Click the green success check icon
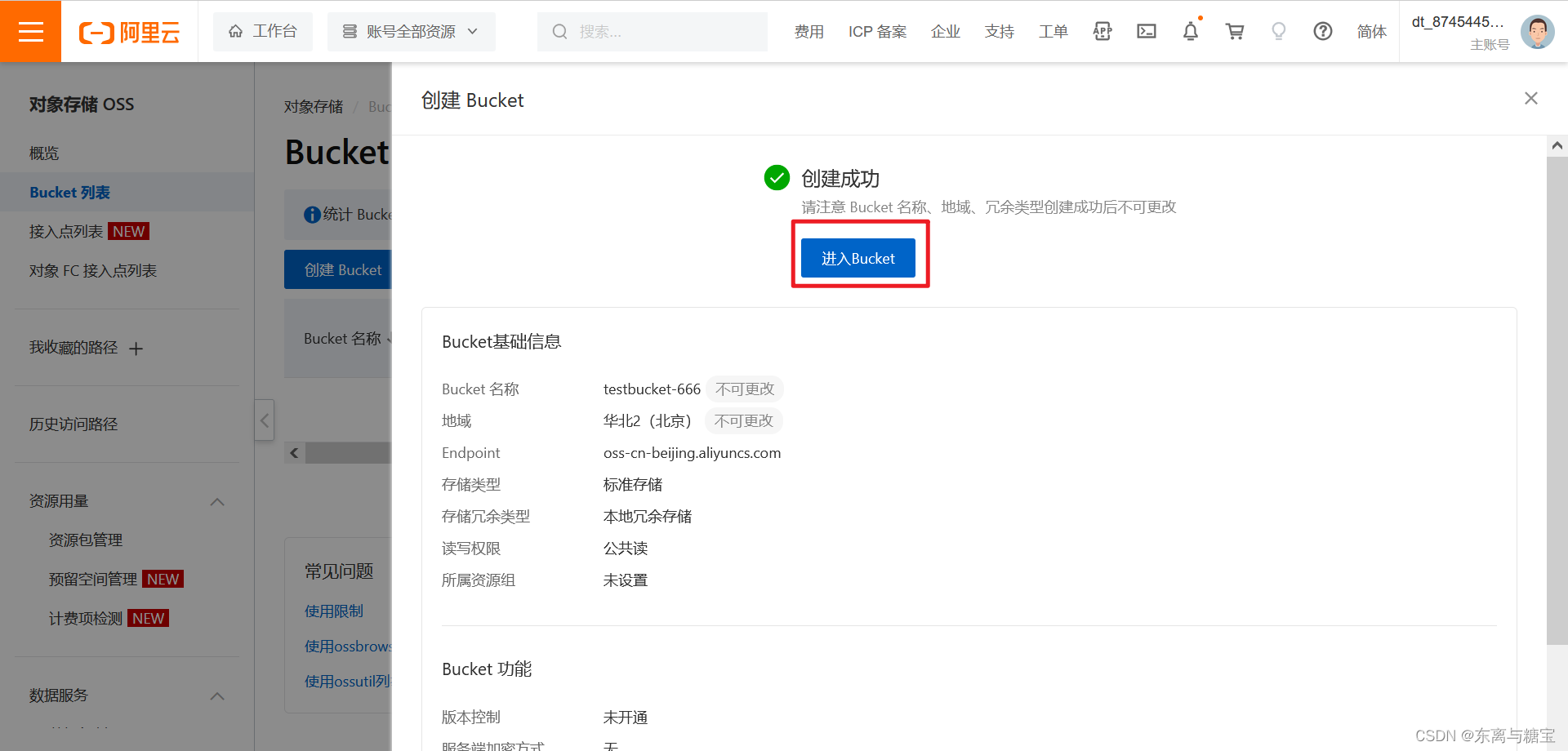Viewport: 1568px width, 751px height. point(777,177)
